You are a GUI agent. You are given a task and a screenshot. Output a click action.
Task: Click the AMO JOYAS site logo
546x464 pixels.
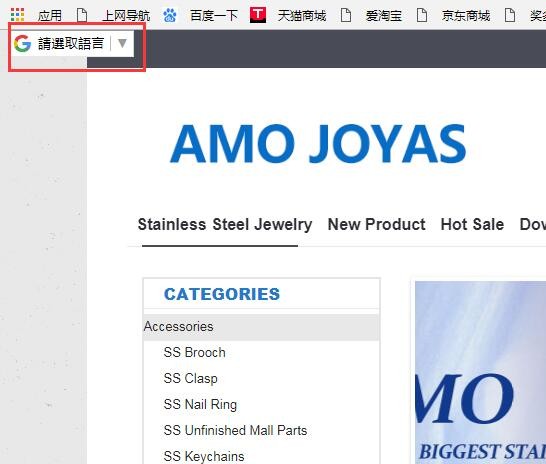pyautogui.click(x=318, y=144)
